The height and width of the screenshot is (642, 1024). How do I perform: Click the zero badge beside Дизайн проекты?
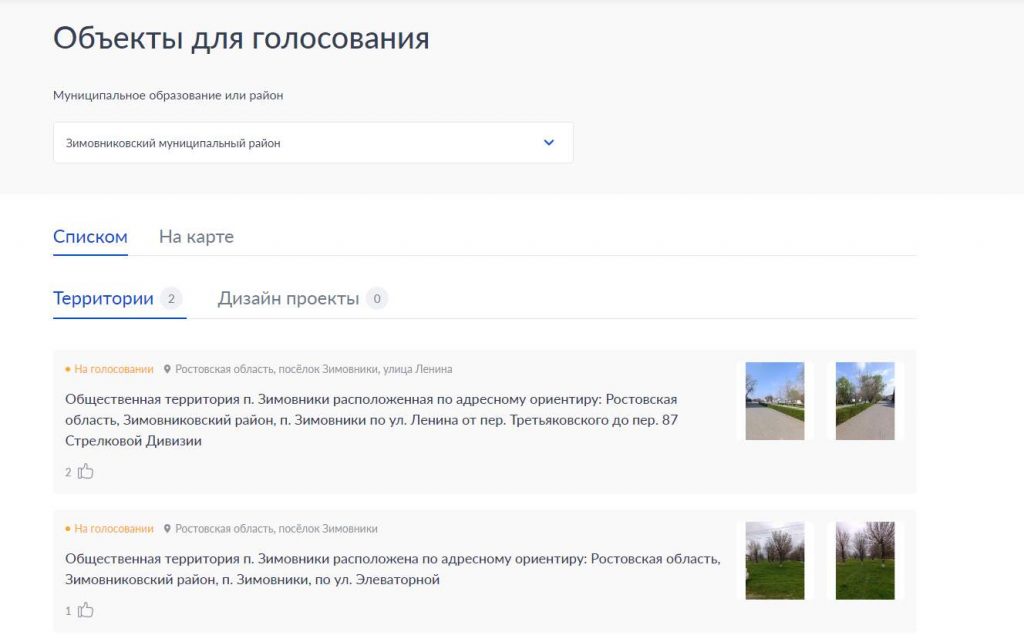tap(377, 298)
